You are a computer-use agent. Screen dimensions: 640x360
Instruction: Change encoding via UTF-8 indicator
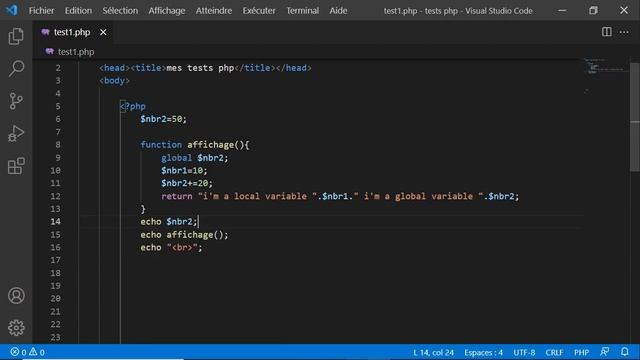click(524, 352)
